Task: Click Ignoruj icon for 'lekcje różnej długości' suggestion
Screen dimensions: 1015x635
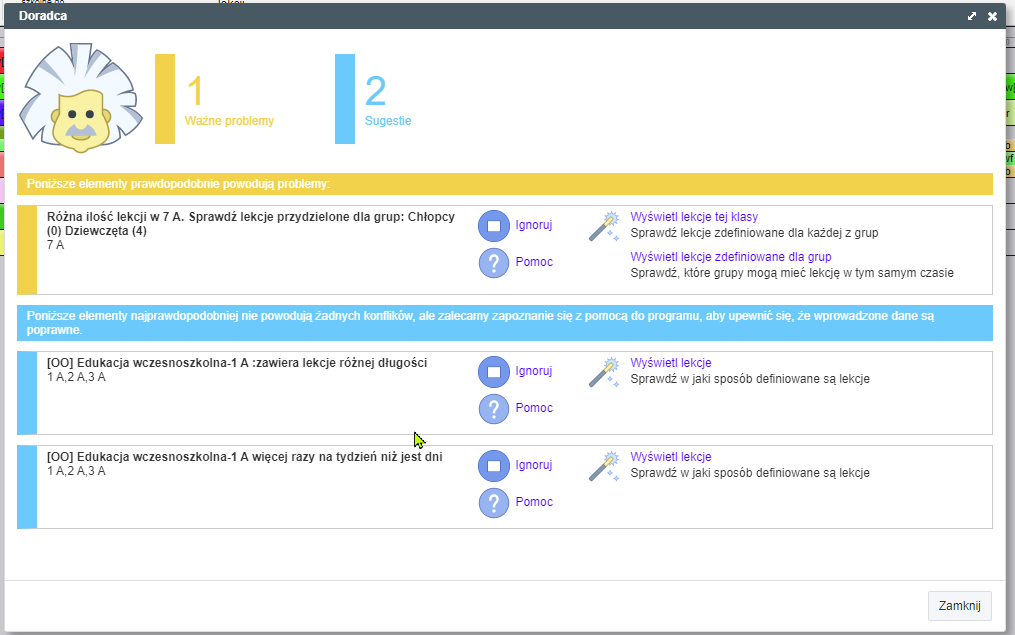Action: 494,372
